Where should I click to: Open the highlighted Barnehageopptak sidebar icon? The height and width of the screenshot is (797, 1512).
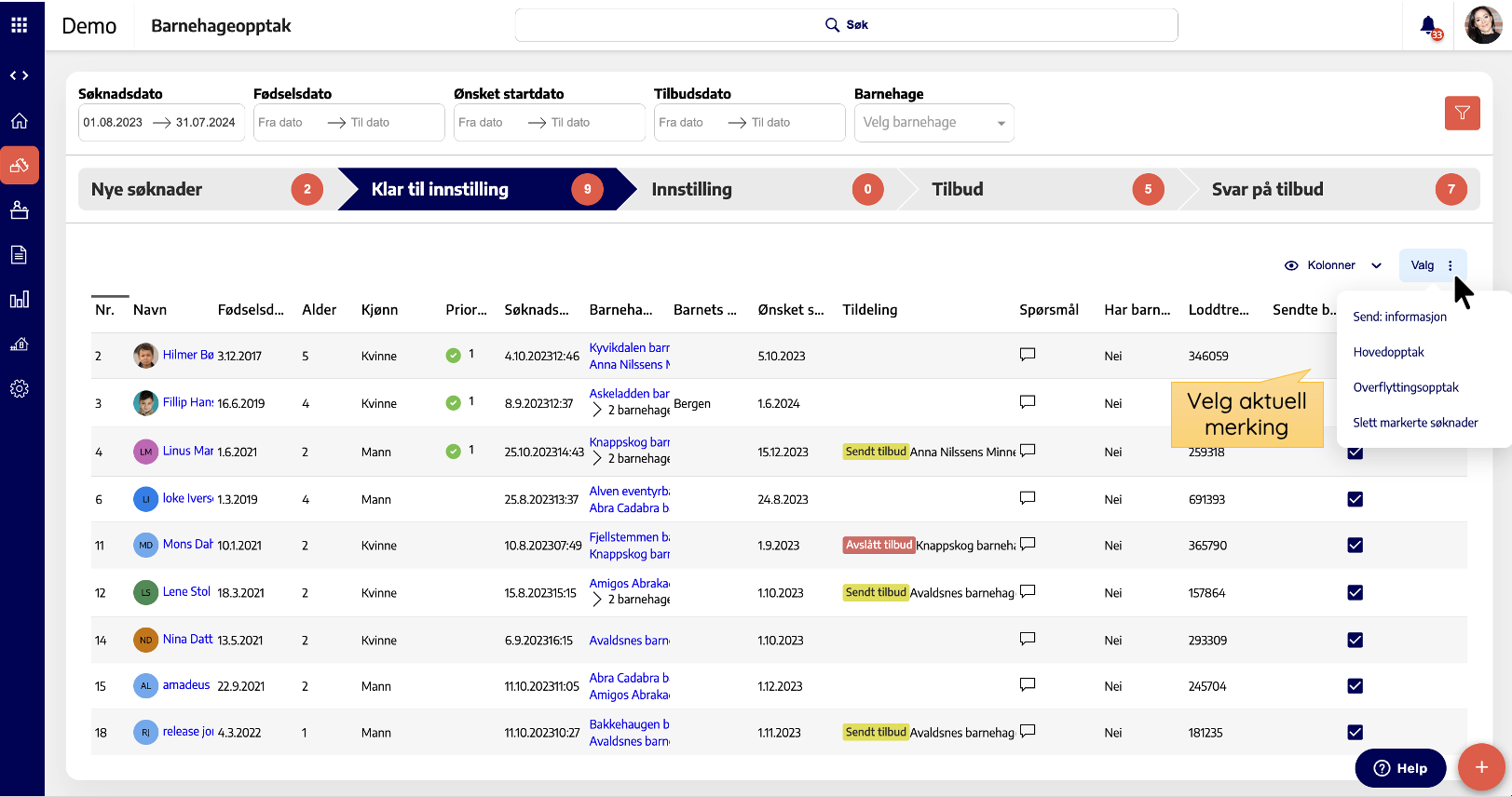pyautogui.click(x=20, y=166)
